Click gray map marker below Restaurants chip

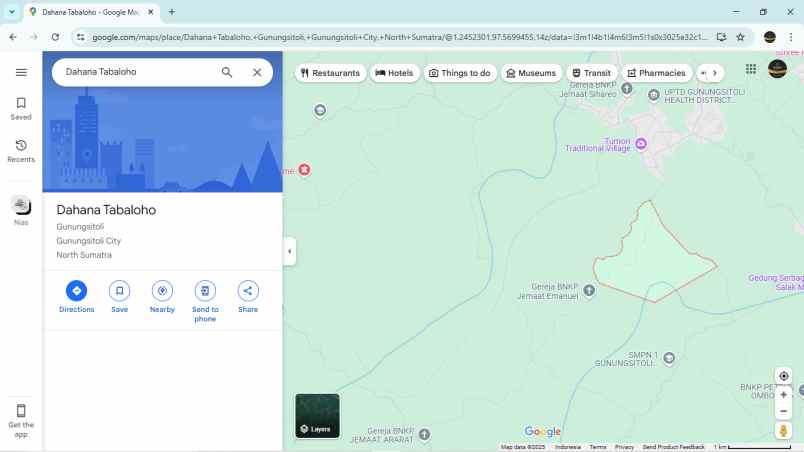(320, 110)
